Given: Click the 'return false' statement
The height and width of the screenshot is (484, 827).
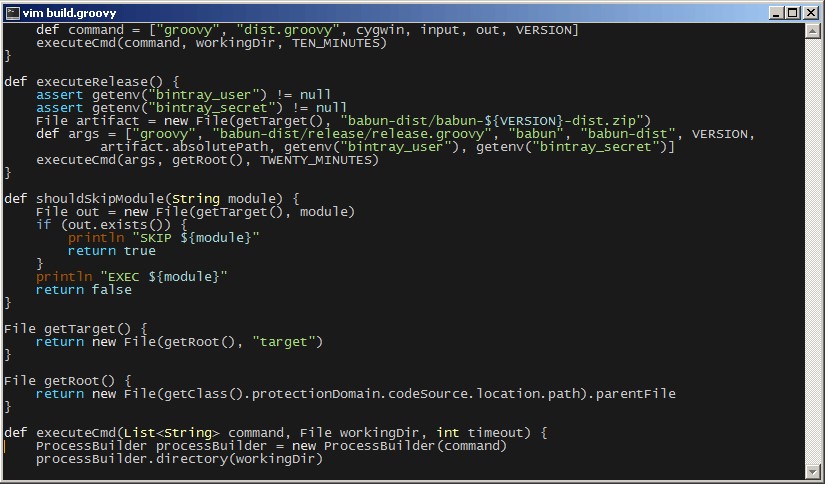Looking at the screenshot, I should [x=84, y=290].
